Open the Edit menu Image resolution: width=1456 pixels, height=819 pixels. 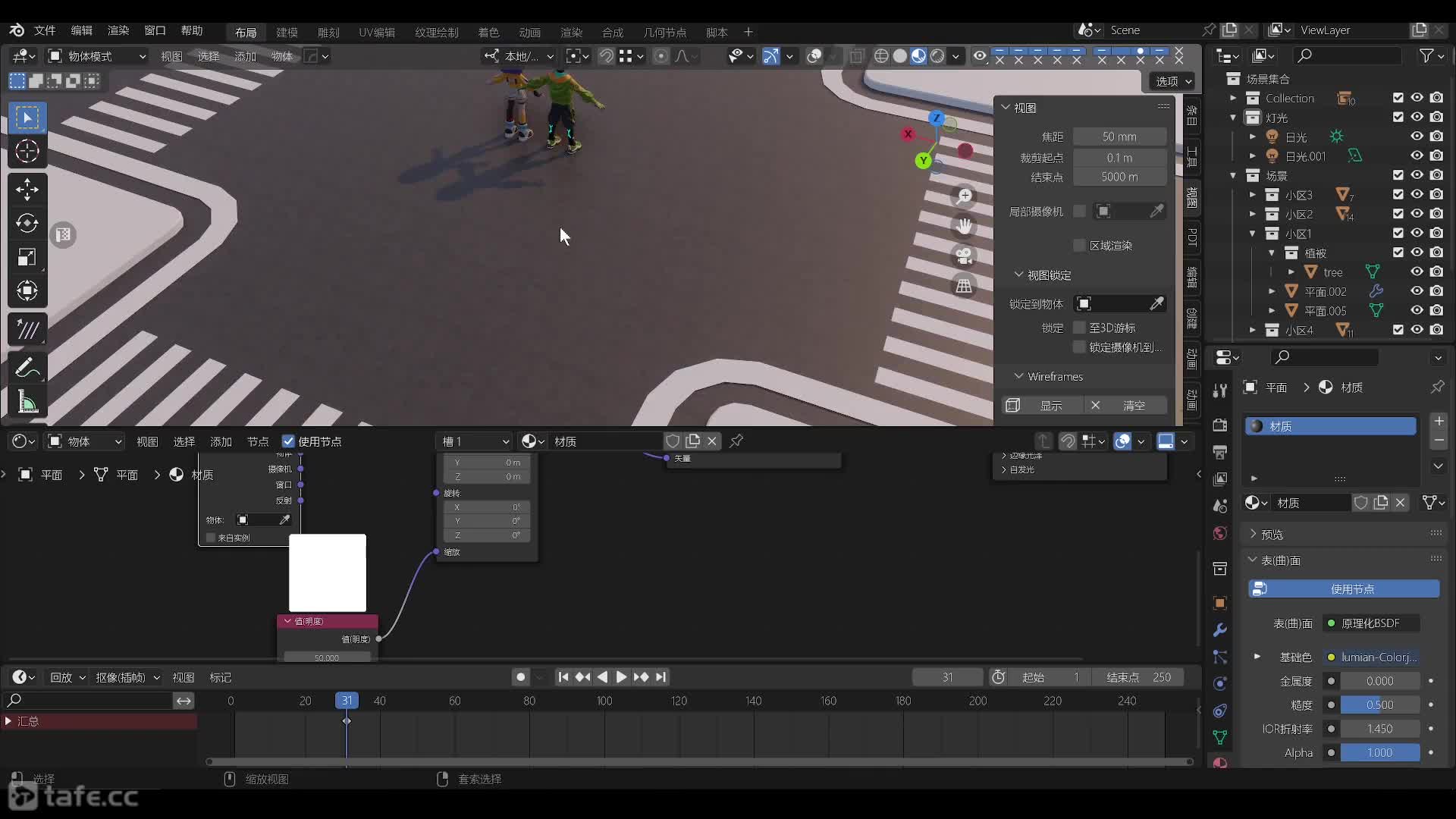(81, 30)
